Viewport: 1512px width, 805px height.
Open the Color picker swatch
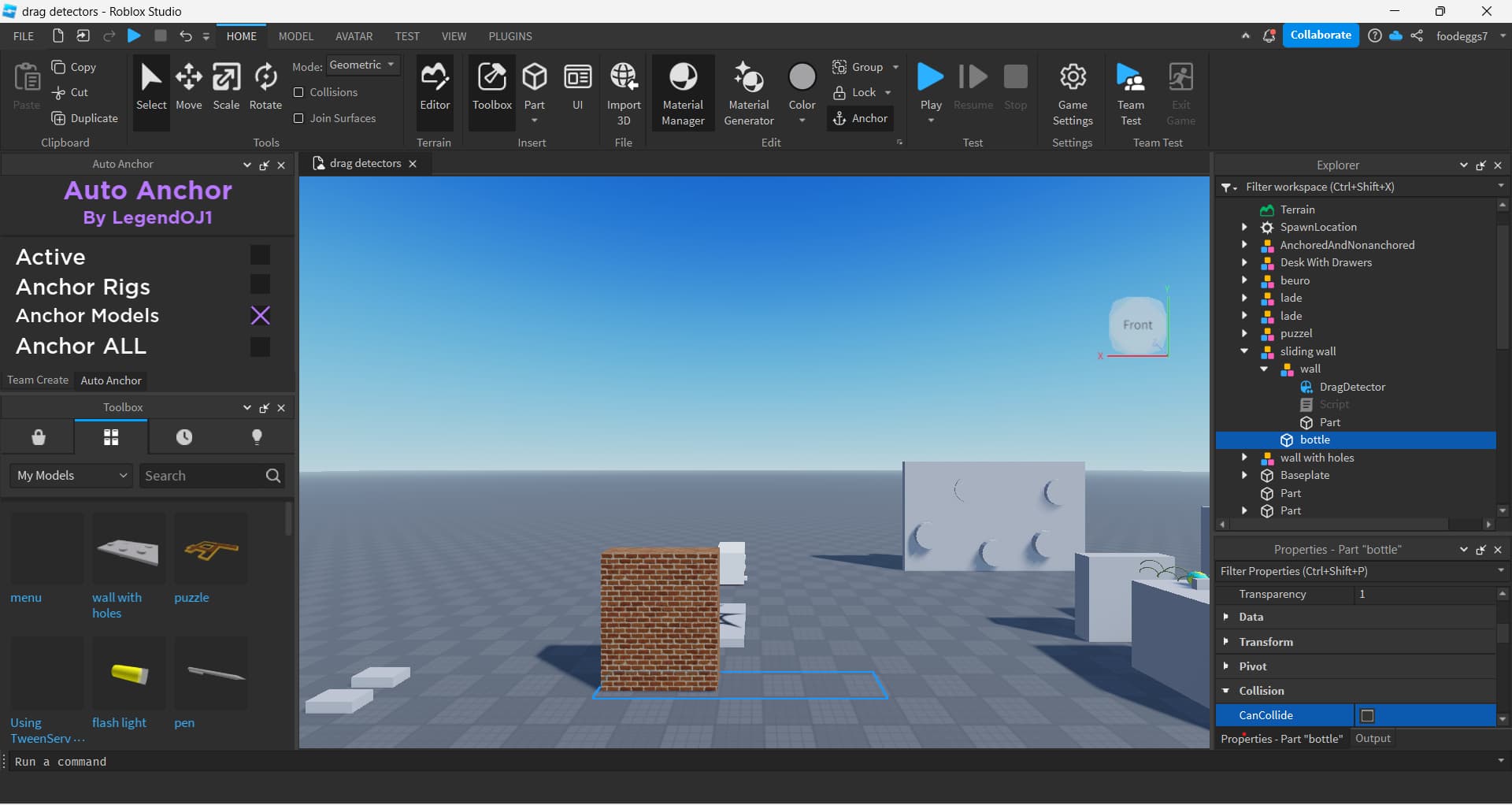point(802,77)
